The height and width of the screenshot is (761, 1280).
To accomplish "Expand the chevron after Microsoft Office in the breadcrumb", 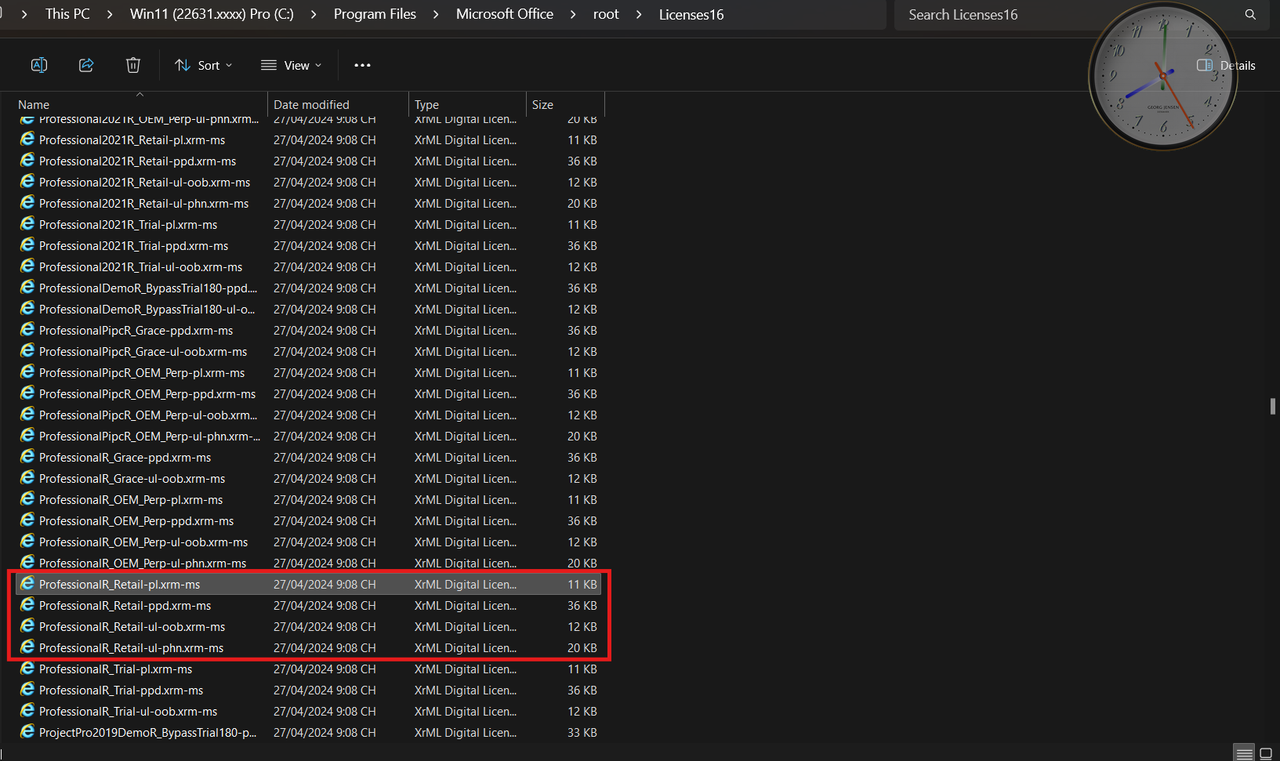I will click(x=573, y=14).
